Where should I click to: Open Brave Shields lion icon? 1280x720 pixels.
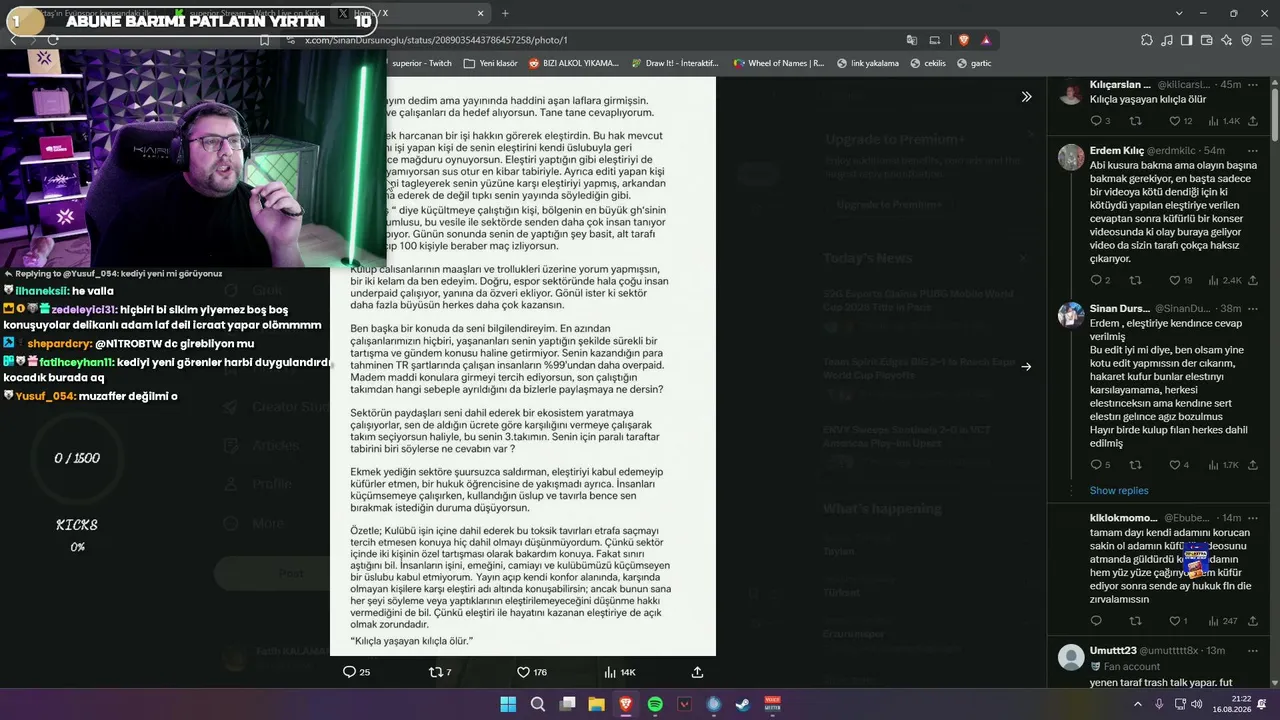[x=964, y=40]
